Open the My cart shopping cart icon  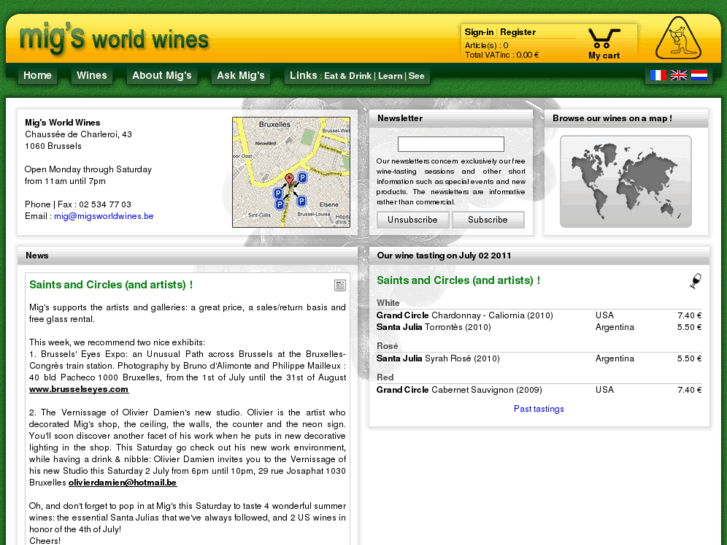tap(604, 44)
